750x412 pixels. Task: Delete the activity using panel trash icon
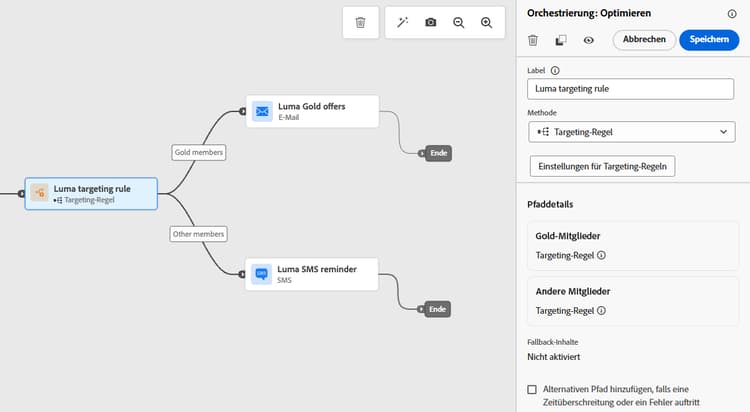click(533, 40)
